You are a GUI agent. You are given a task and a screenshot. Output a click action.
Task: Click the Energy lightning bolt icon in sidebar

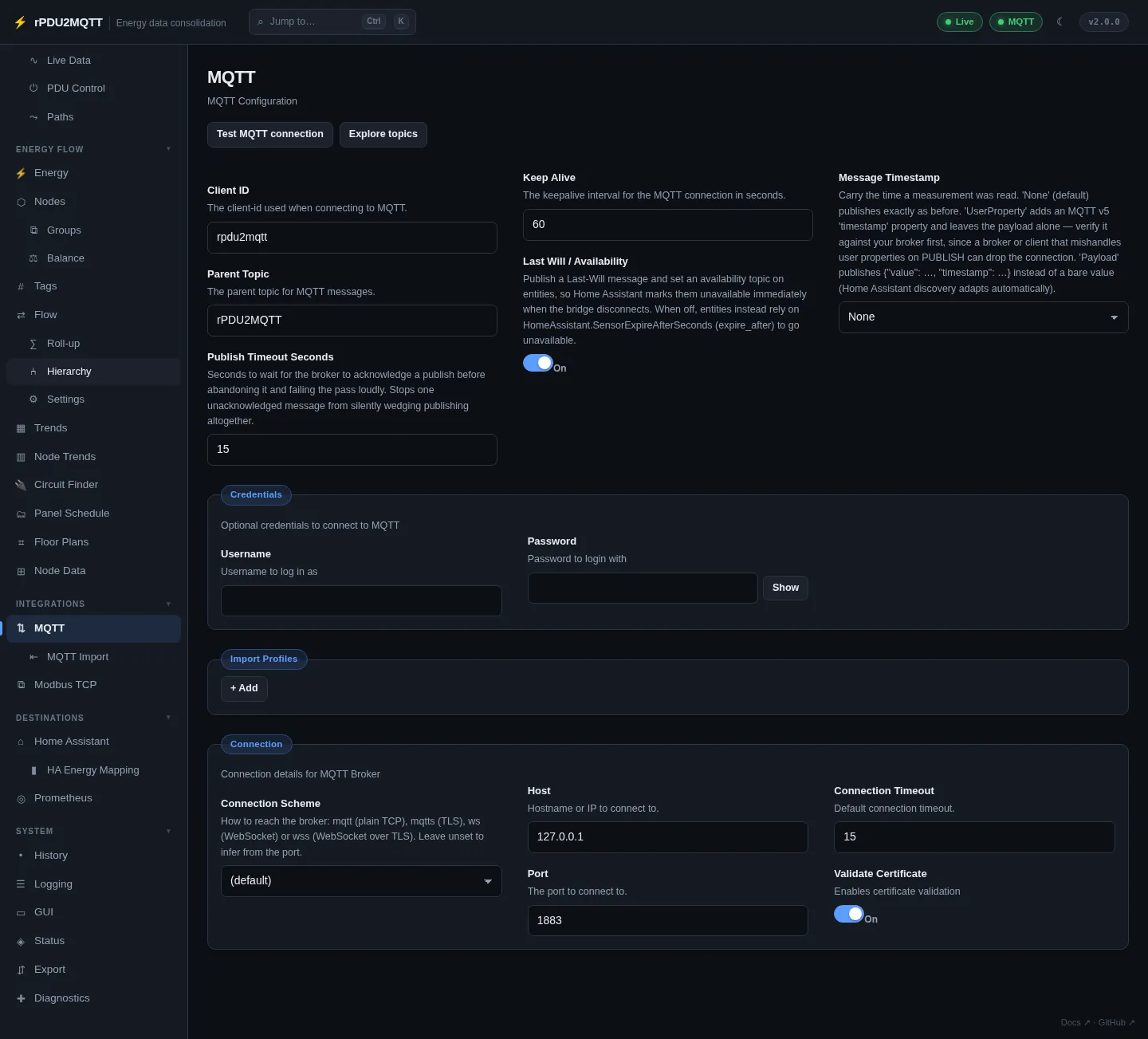[x=21, y=173]
